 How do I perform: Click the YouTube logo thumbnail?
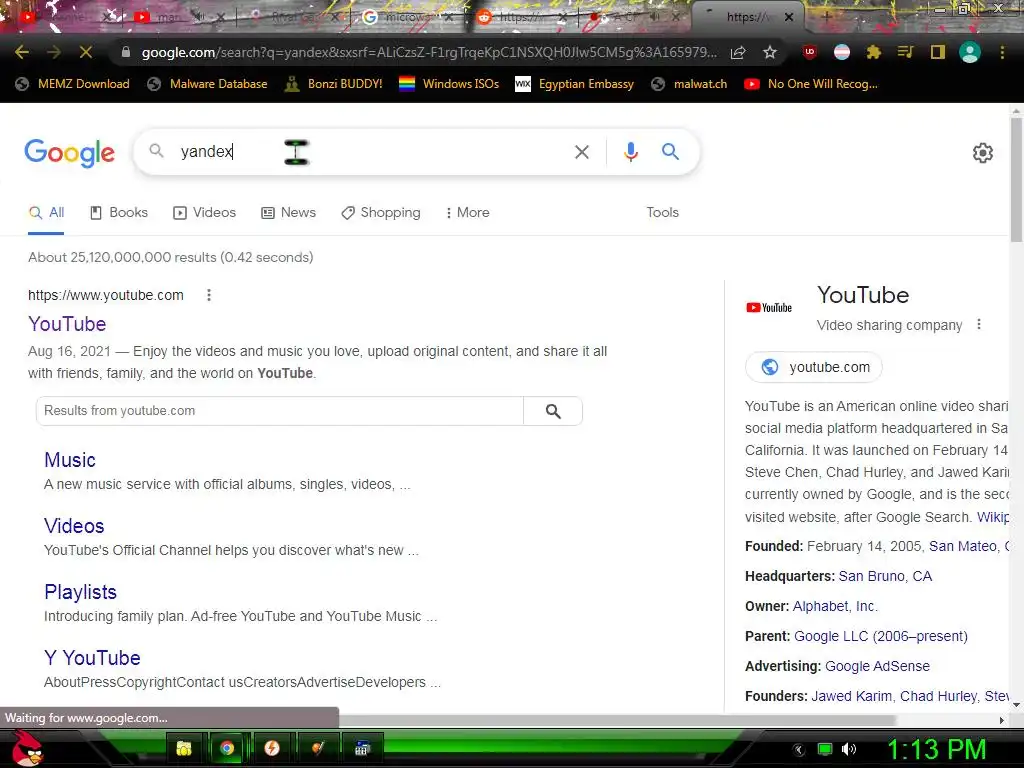click(x=769, y=308)
